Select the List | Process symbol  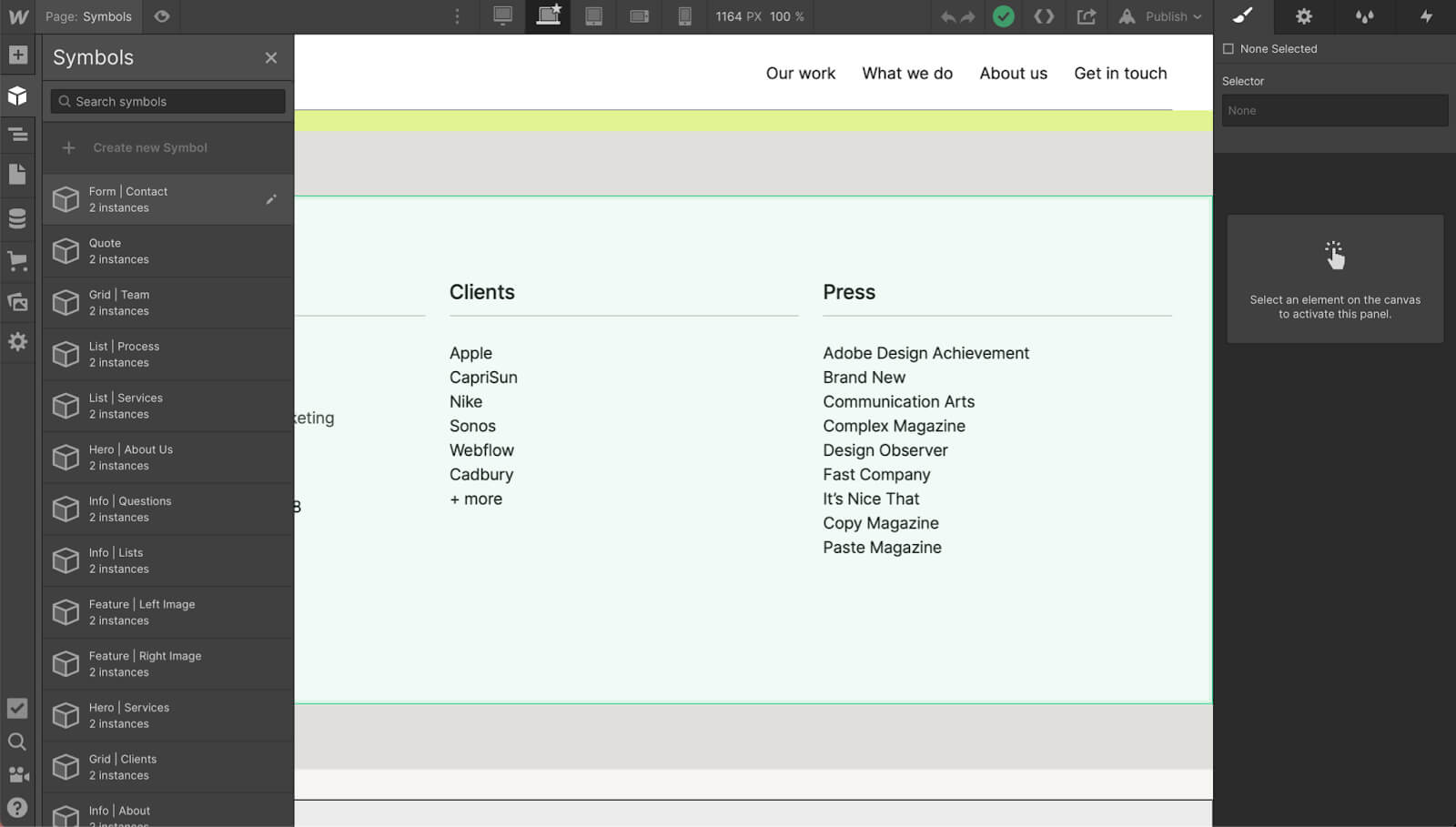coord(168,354)
